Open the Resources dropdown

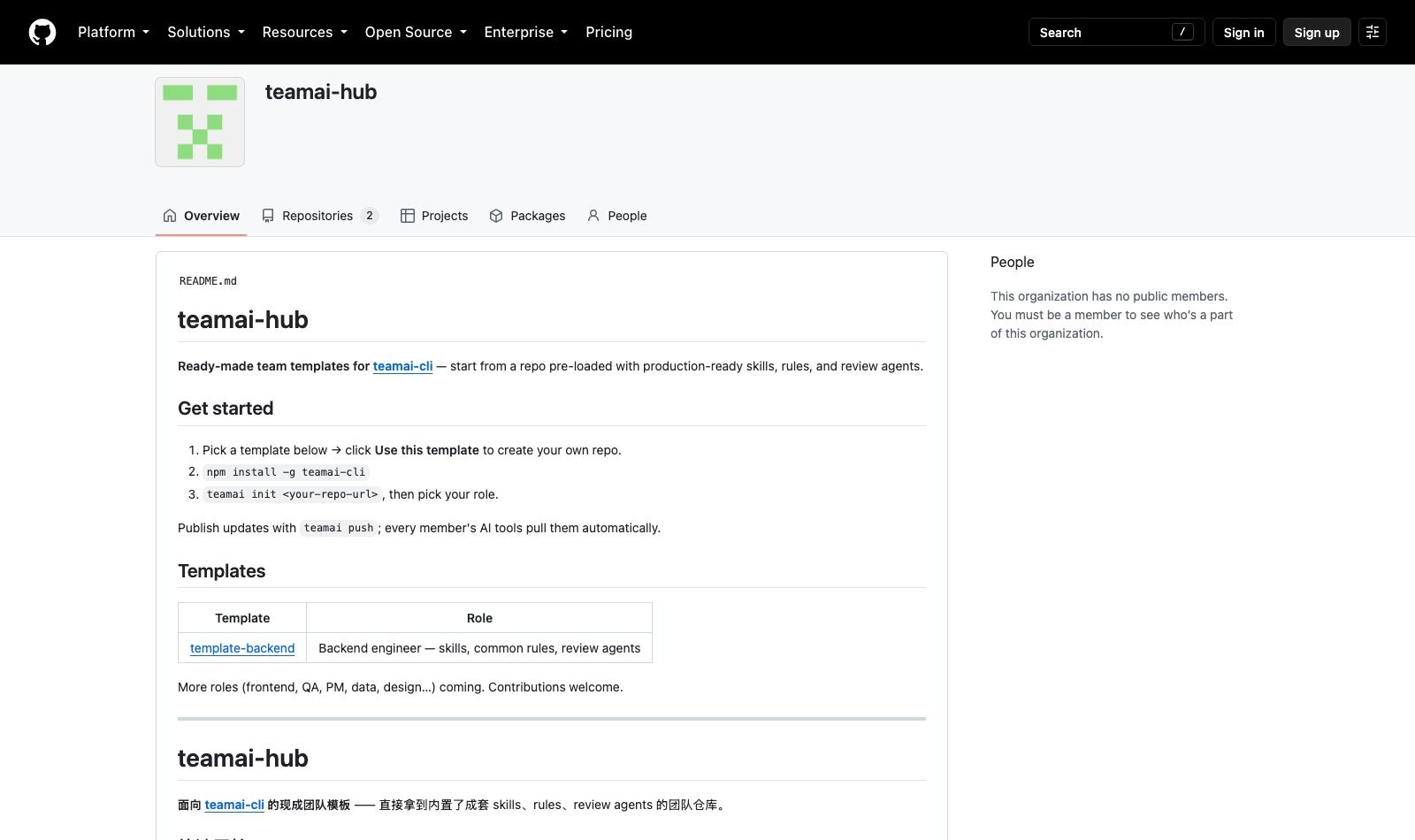pos(304,32)
